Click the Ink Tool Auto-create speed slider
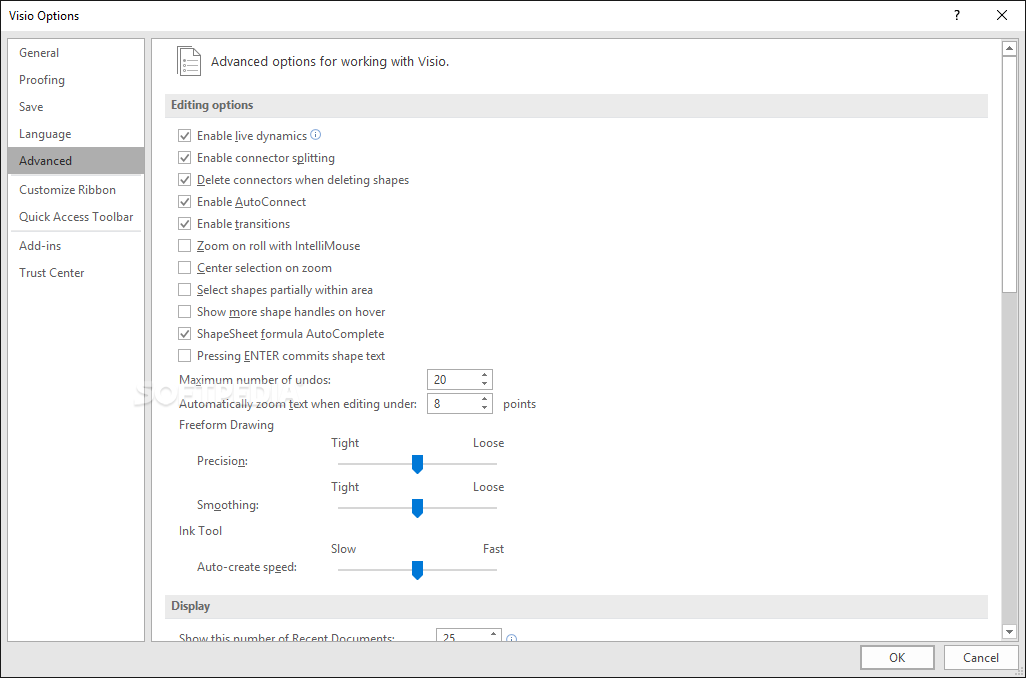 tap(417, 570)
